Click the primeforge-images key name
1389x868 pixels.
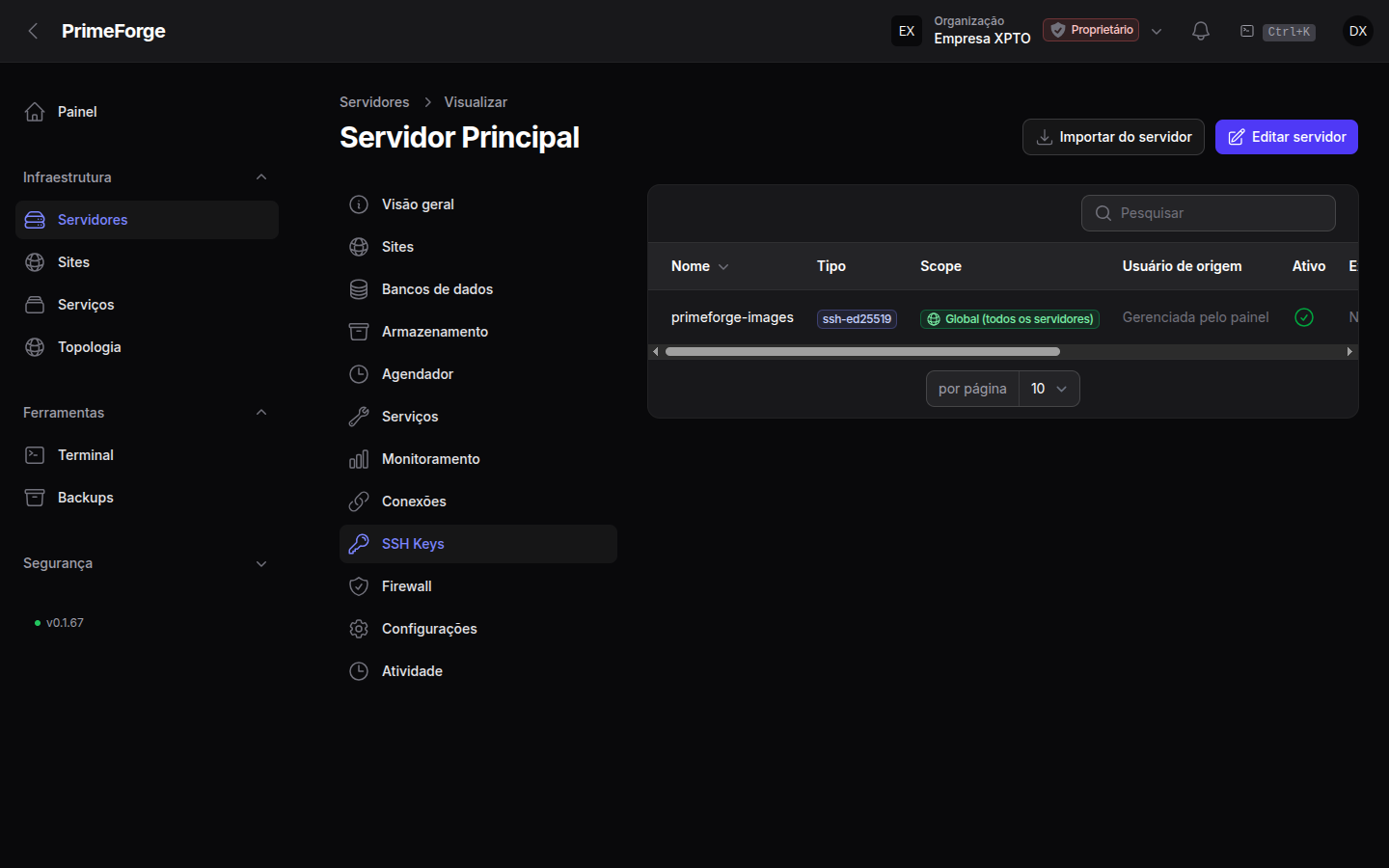(732, 317)
